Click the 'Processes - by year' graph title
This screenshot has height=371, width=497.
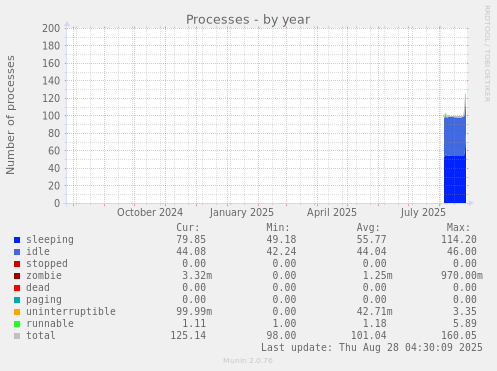click(x=248, y=20)
